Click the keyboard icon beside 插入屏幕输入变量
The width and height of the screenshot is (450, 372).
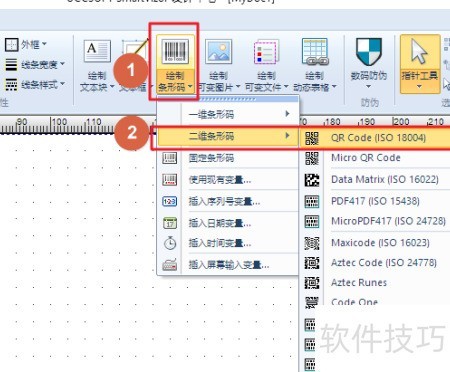pyautogui.click(x=170, y=265)
